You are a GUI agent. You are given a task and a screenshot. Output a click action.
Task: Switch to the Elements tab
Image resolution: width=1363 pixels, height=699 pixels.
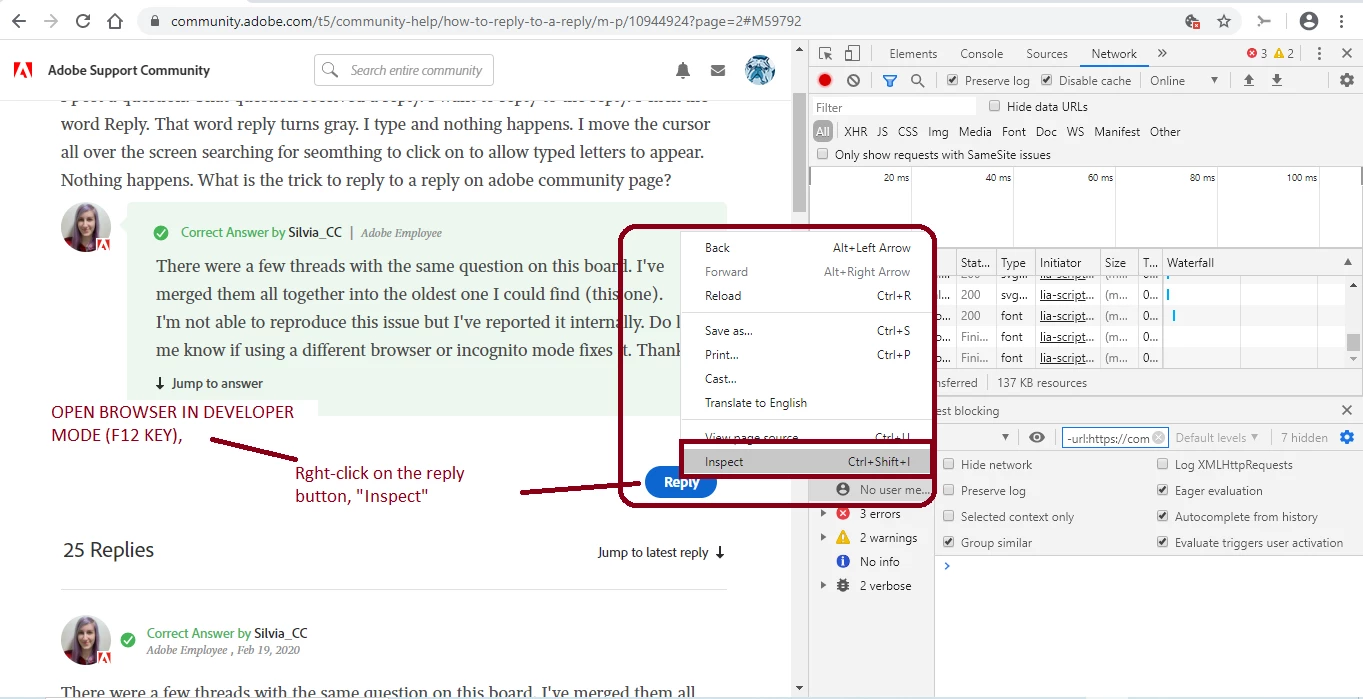click(x=913, y=54)
